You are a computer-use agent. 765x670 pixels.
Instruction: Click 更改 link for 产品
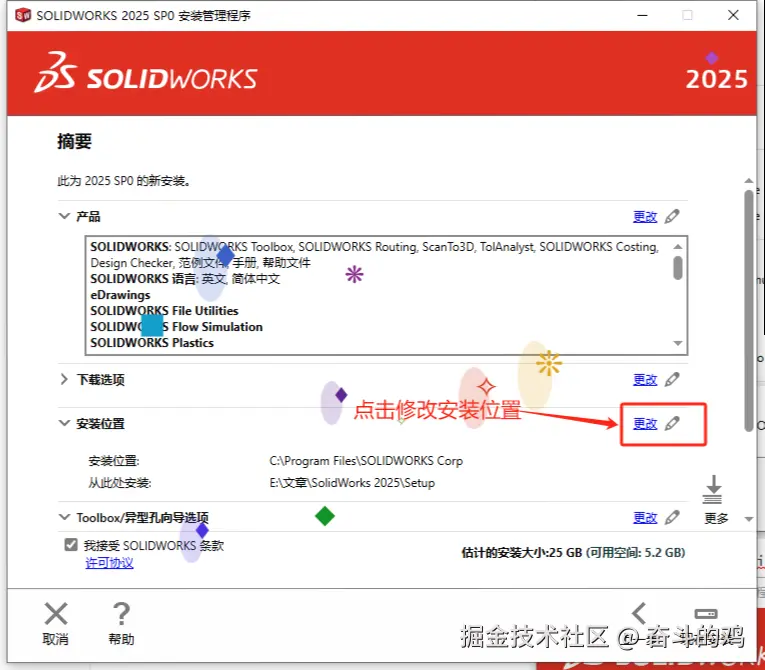point(645,216)
